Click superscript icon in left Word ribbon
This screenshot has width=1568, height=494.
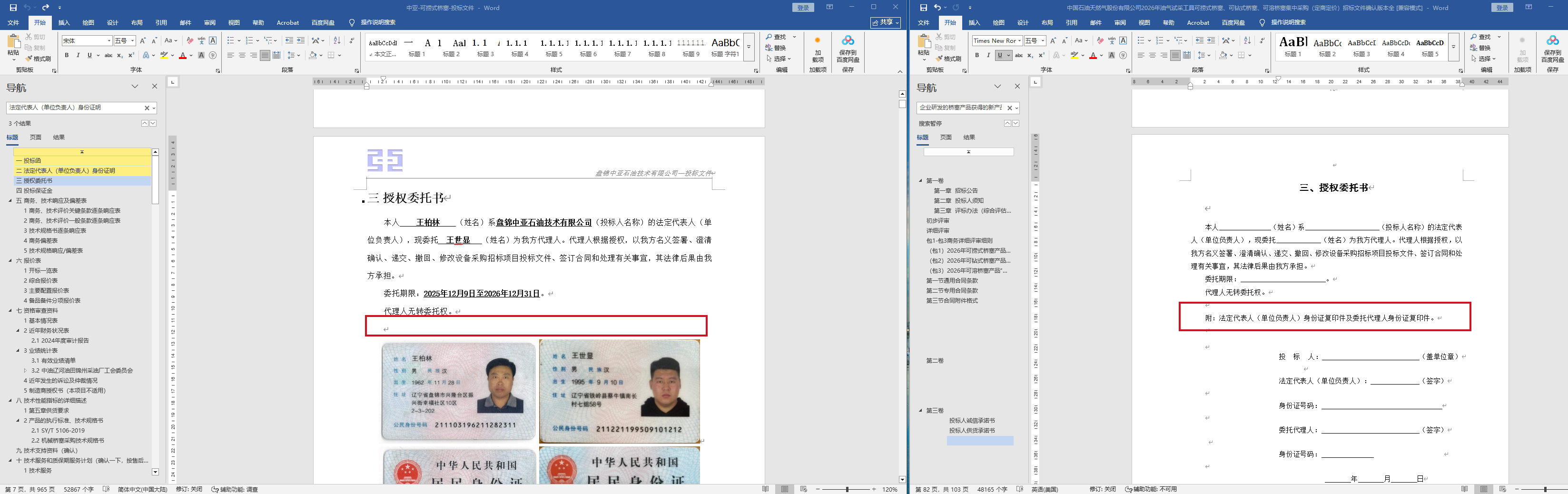point(131,55)
